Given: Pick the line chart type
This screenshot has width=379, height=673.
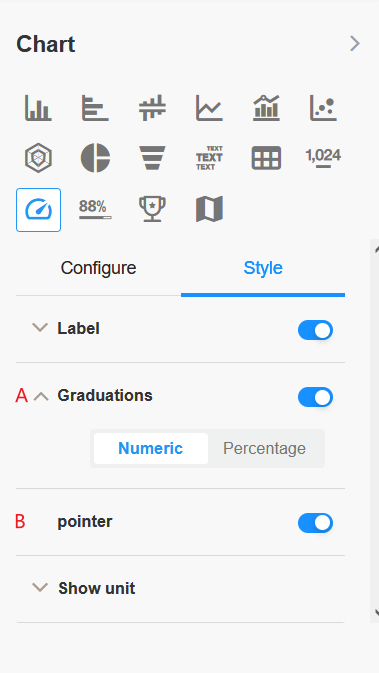Looking at the screenshot, I should tap(209, 108).
